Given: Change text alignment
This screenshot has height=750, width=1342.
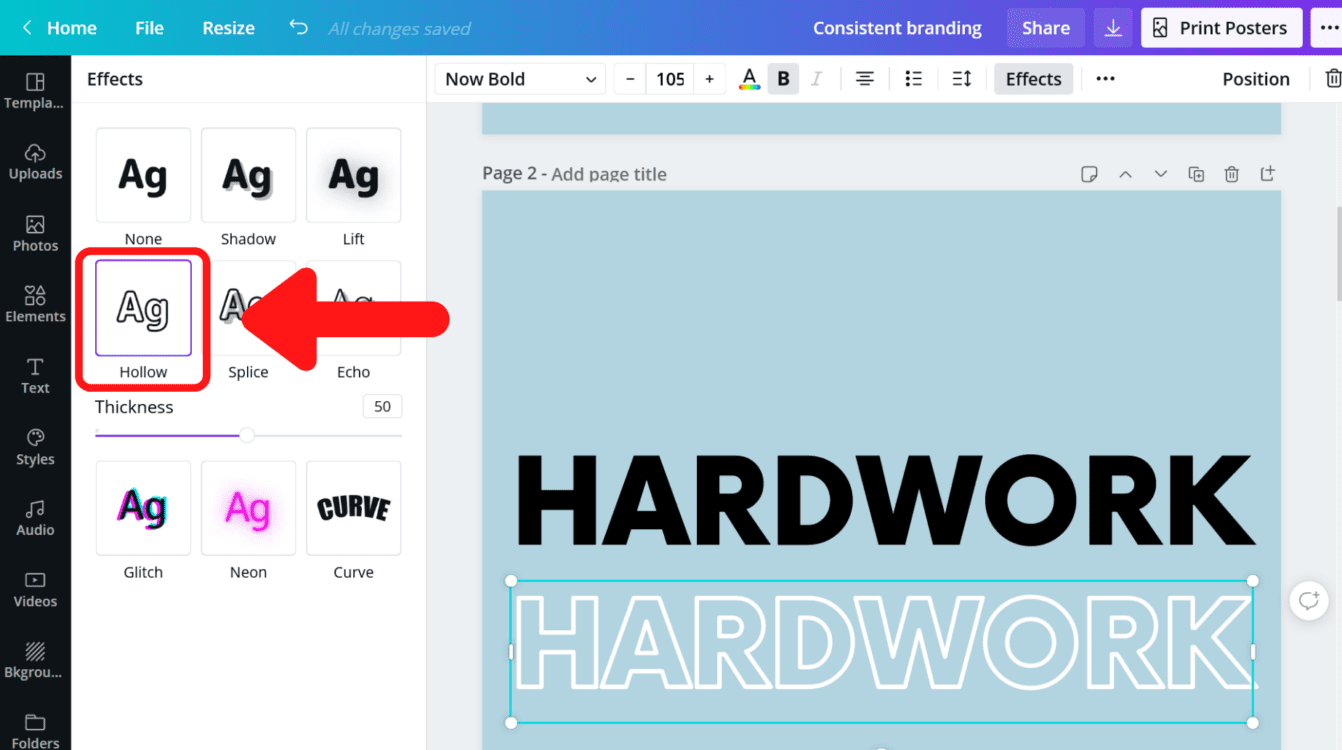Looking at the screenshot, I should click(x=864, y=78).
